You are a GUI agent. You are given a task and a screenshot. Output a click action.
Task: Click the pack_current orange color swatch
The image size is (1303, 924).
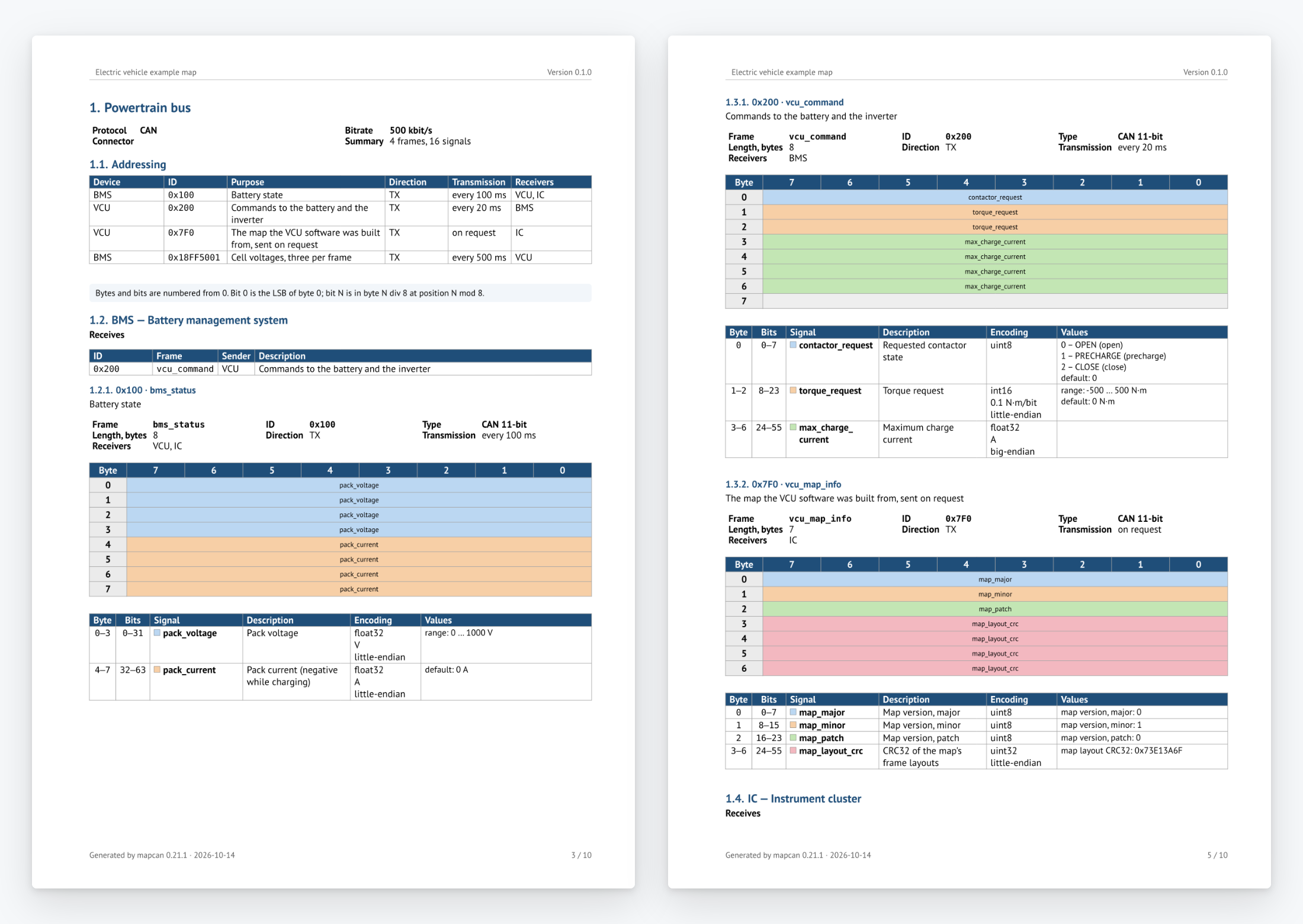click(x=157, y=669)
